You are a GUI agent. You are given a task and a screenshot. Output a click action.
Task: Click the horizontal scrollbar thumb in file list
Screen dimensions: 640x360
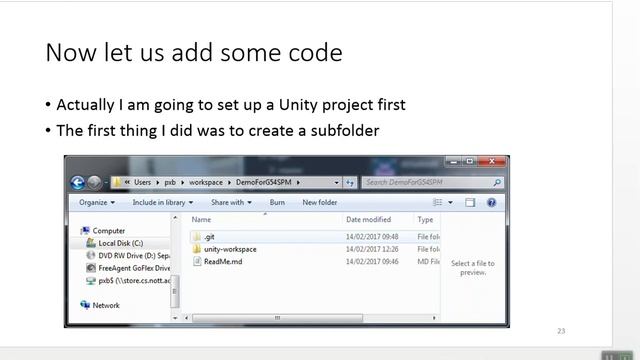pyautogui.click(x=277, y=318)
